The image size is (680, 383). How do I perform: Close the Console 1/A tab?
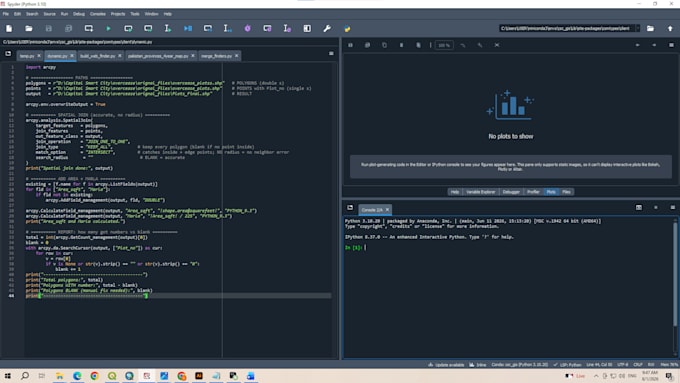pyautogui.click(x=387, y=210)
